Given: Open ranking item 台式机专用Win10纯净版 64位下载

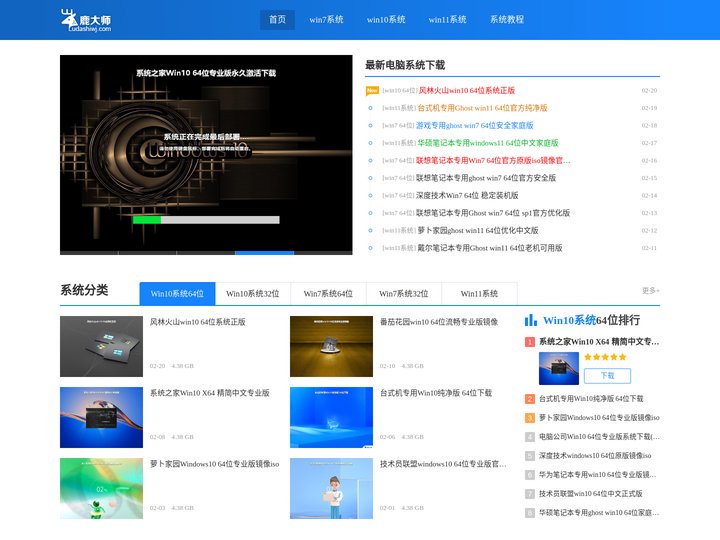Looking at the screenshot, I should (591, 399).
